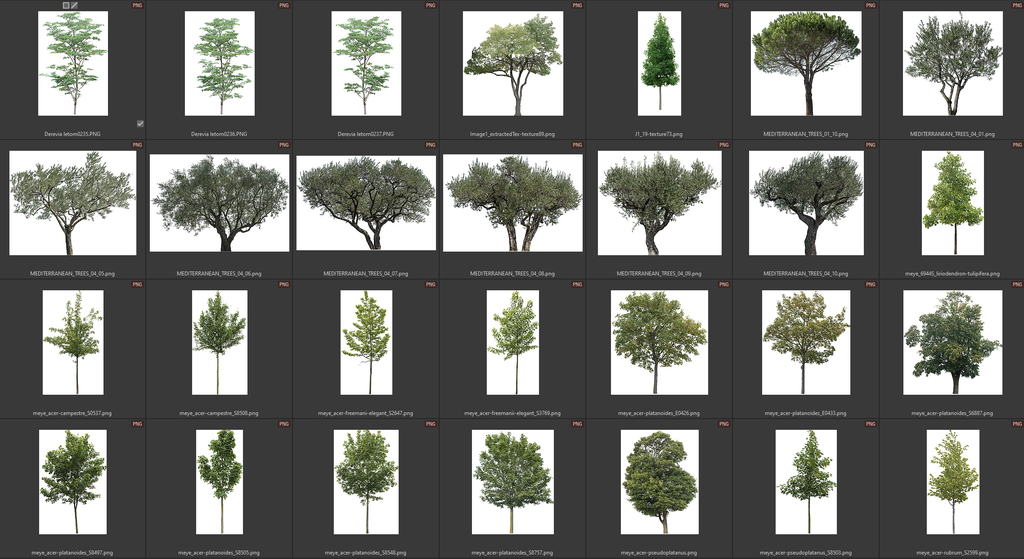This screenshot has height=559, width=1024.
Task: Click the PNG badge on meye_acer-rubrum_S2599 tile
Action: [x=1017, y=424]
